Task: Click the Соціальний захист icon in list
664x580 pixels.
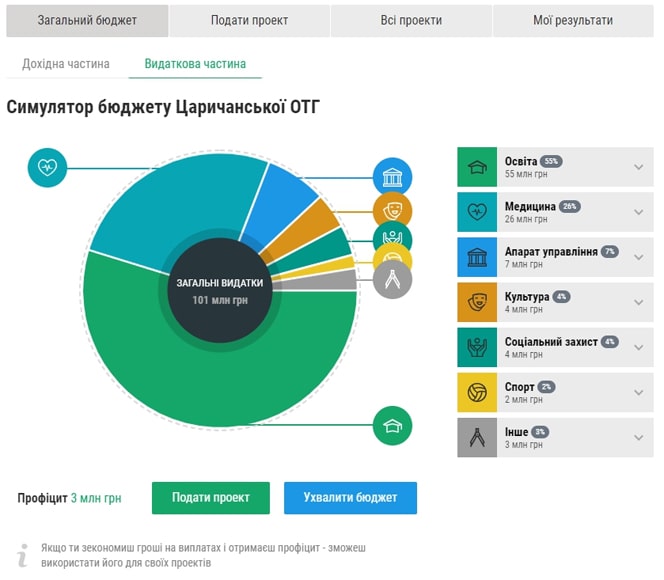Action: 478,347
